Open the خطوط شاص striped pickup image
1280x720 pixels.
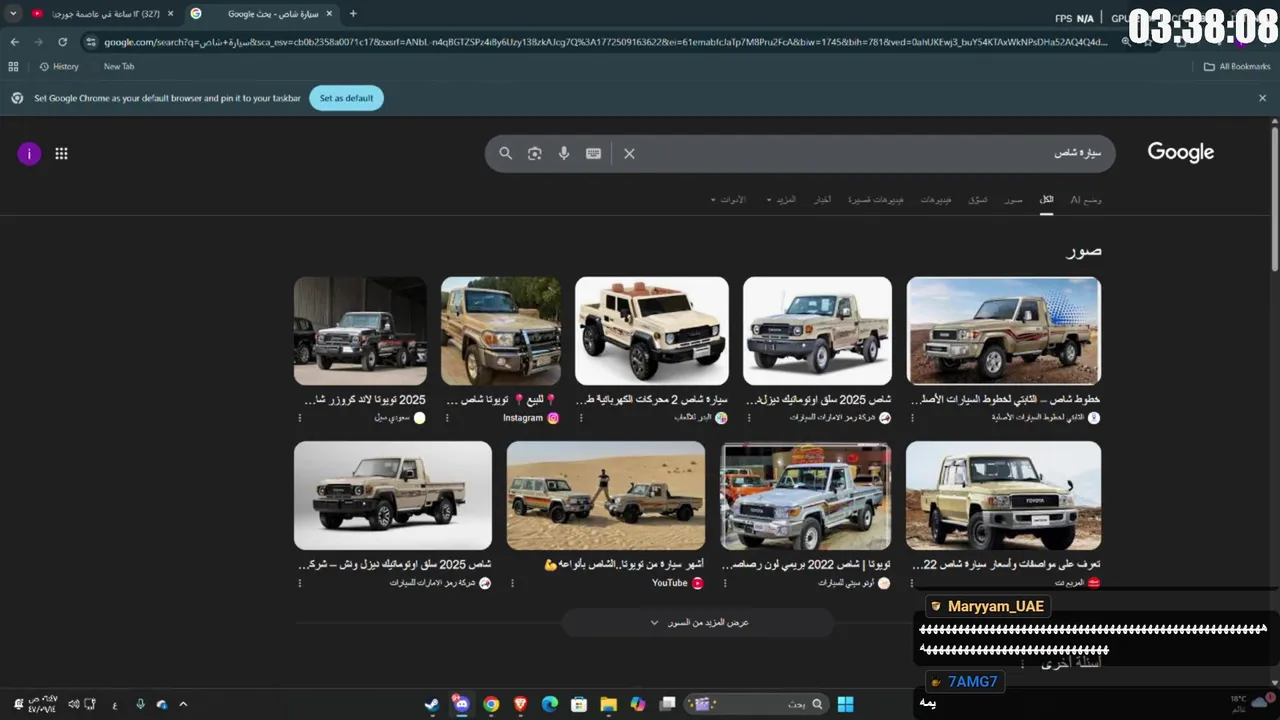coord(1003,331)
